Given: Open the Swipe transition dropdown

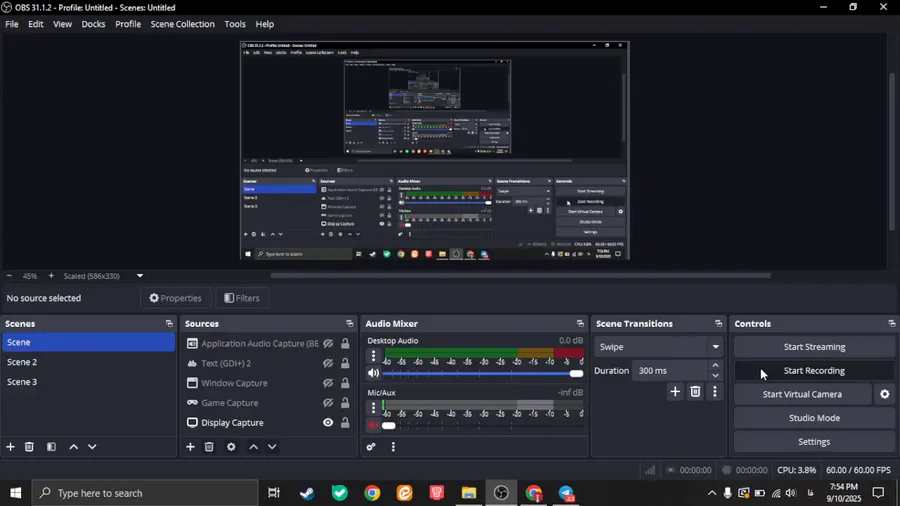Looking at the screenshot, I should (658, 347).
